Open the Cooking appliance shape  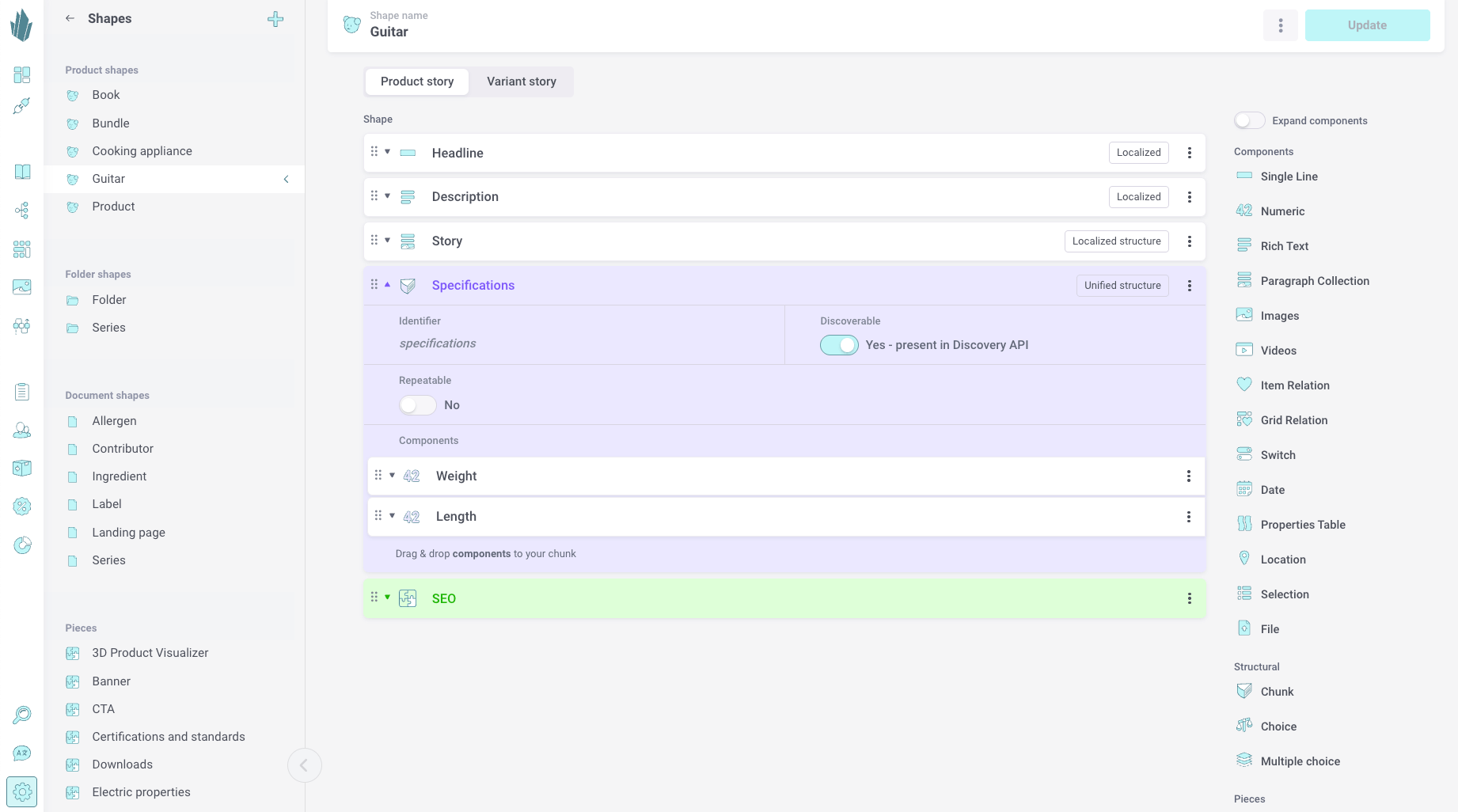pos(142,151)
